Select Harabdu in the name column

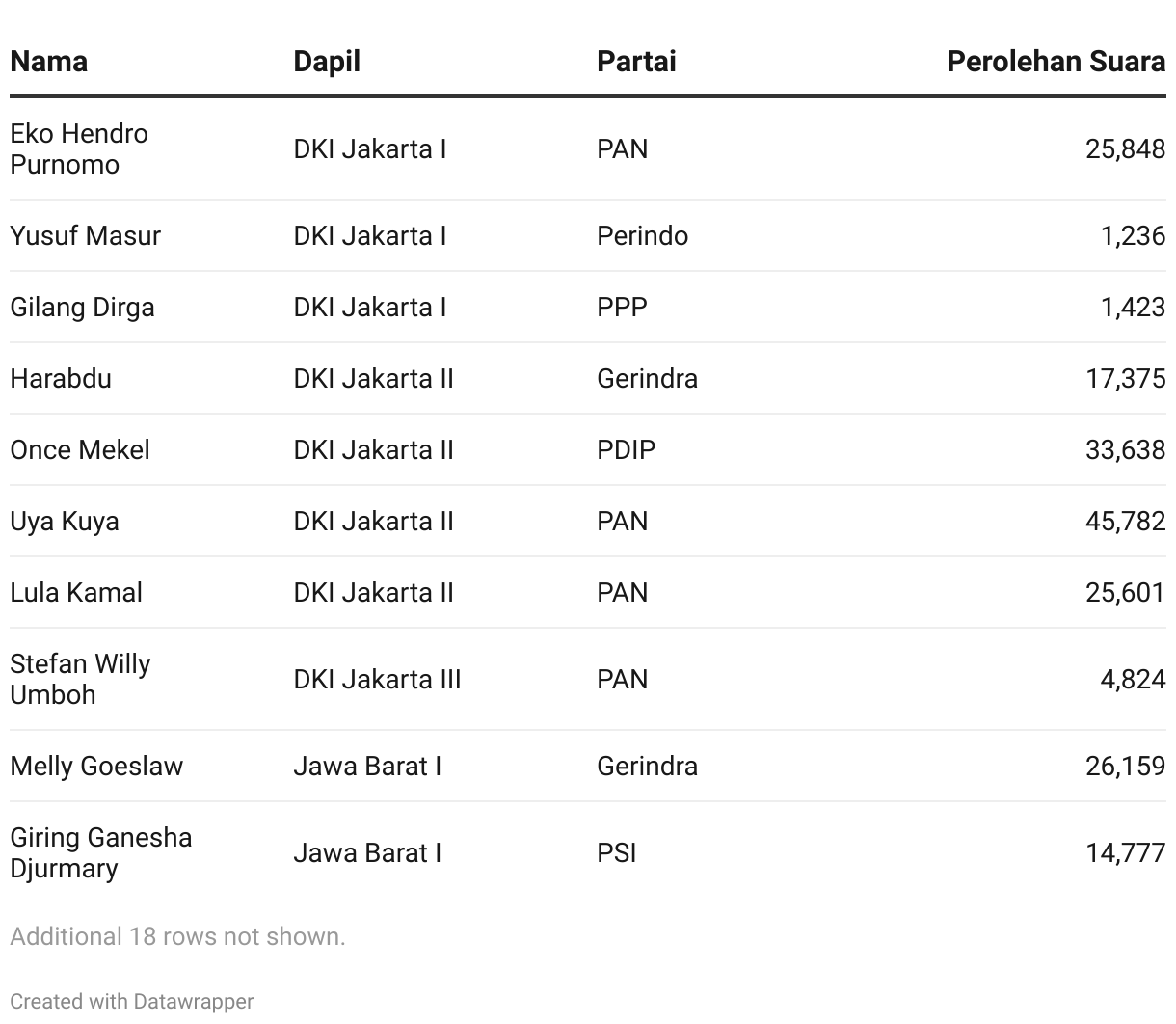[61, 378]
